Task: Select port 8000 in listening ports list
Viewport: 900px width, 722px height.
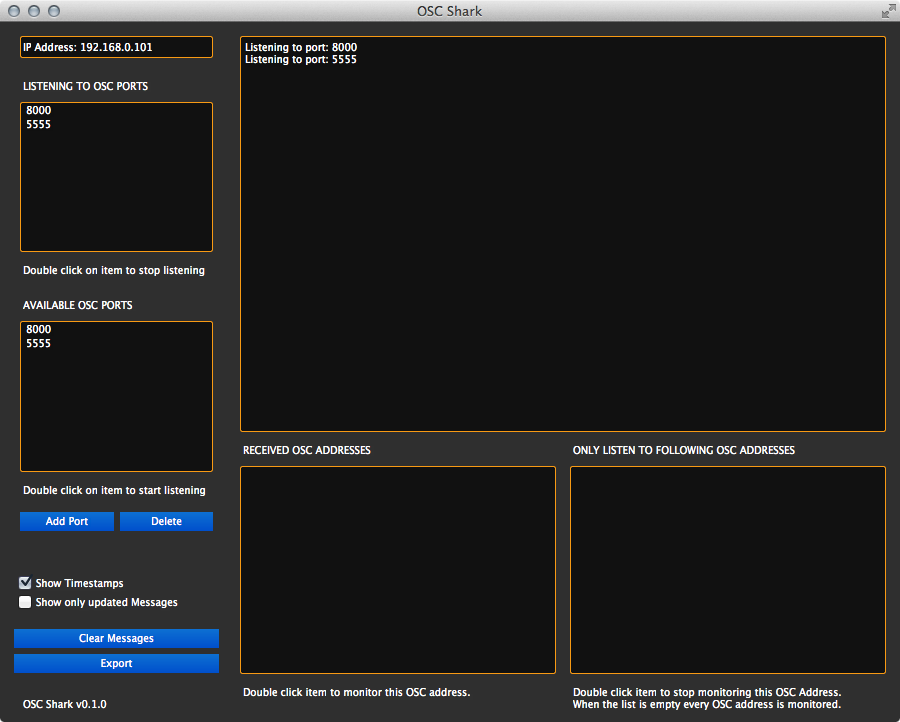Action: point(38,110)
